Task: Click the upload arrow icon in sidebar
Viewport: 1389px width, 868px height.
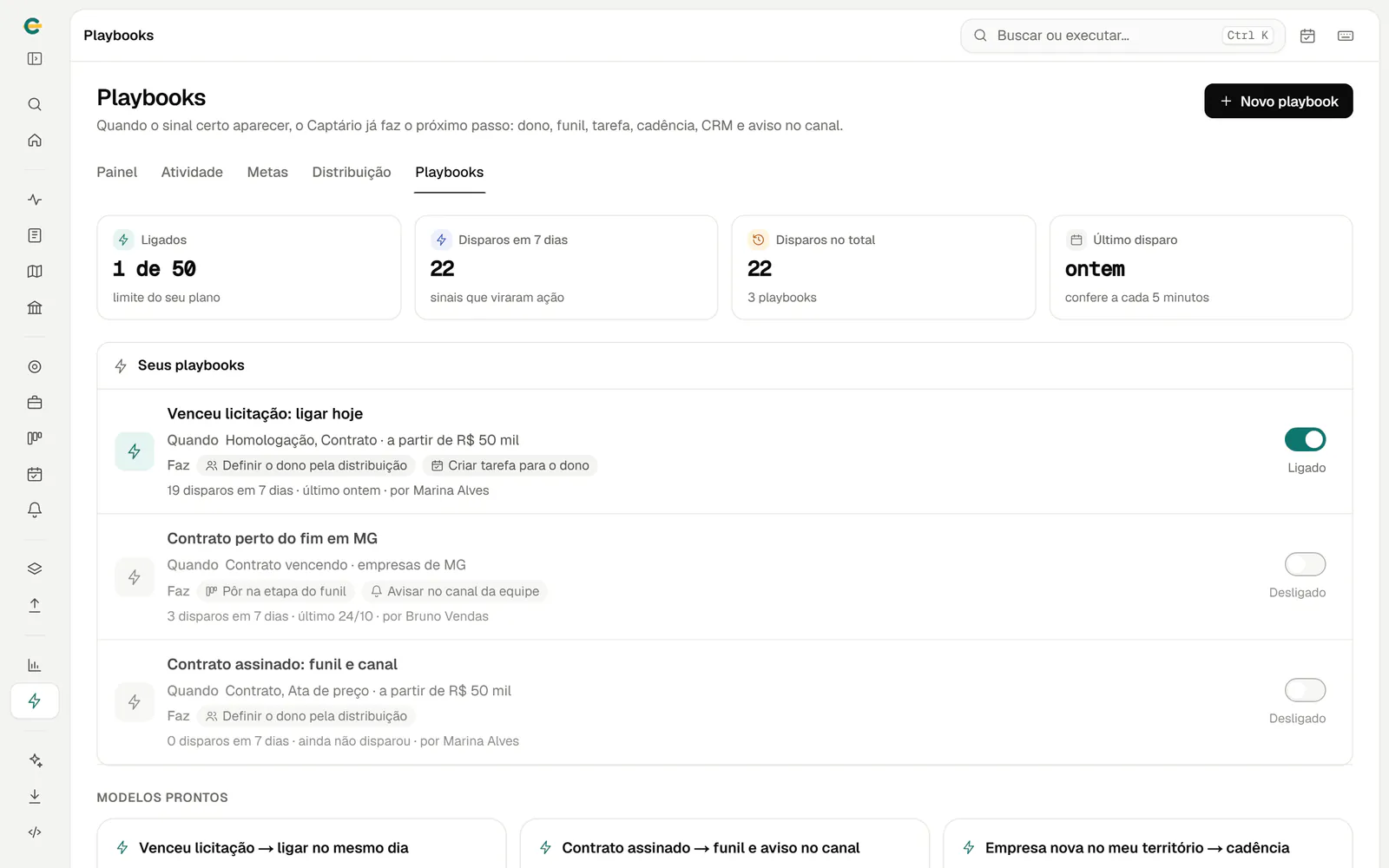Action: (x=35, y=605)
